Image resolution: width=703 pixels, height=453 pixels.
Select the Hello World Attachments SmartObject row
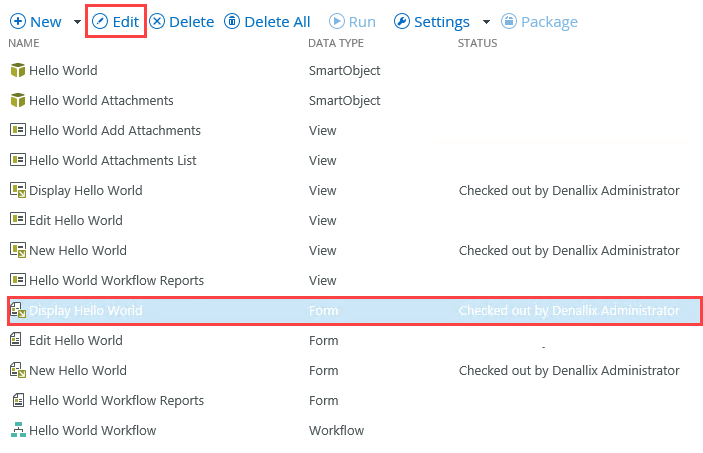coord(101,101)
